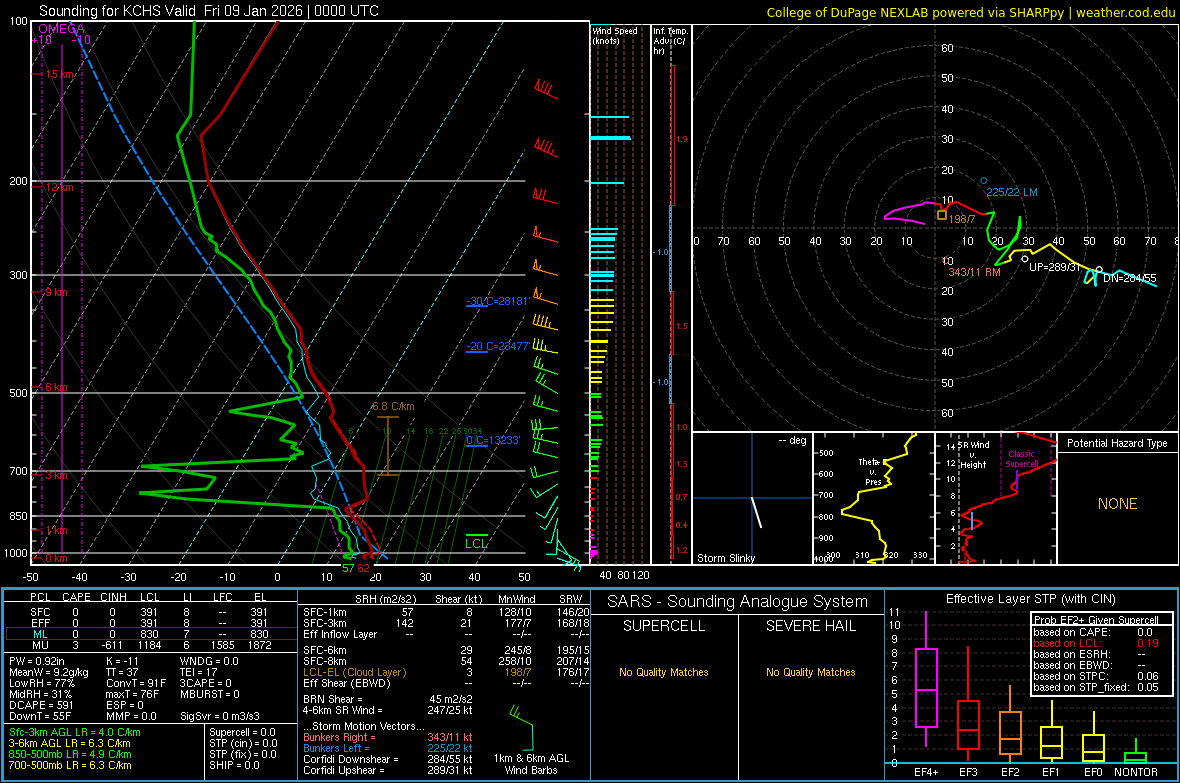Click the Potential Hazard Type header

[1117, 443]
